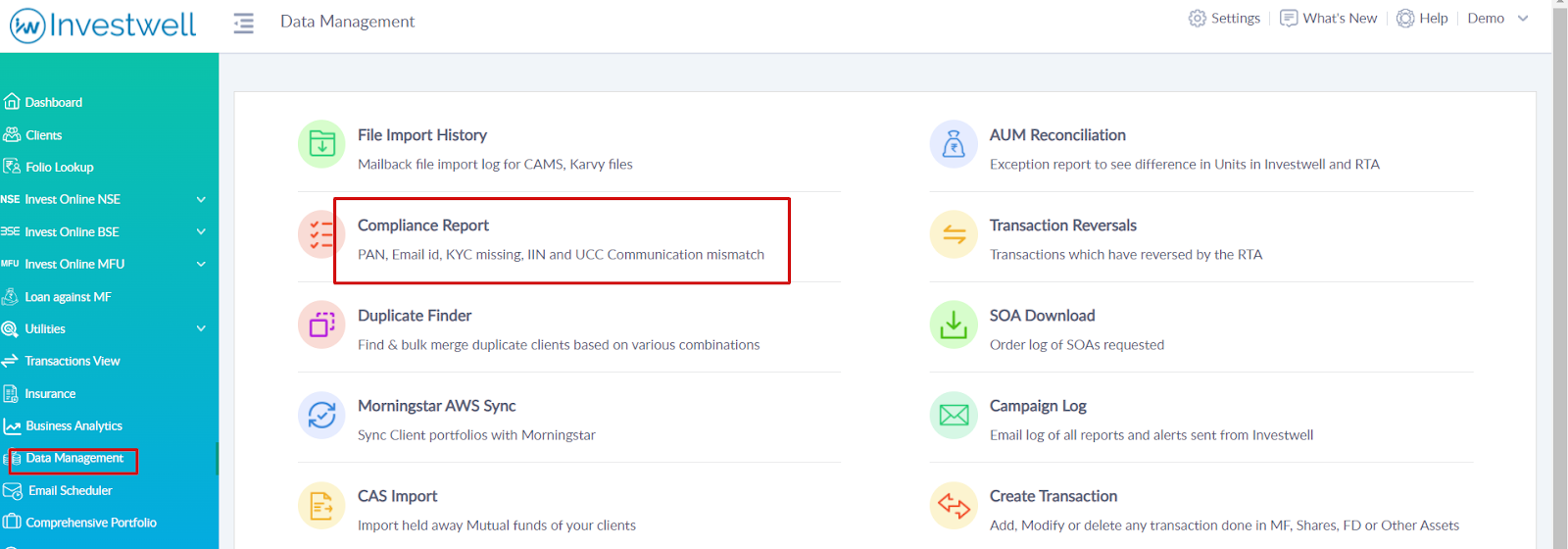The image size is (1568, 549).
Task: Expand the Invest Online MFU chevron
Action: coord(201,264)
